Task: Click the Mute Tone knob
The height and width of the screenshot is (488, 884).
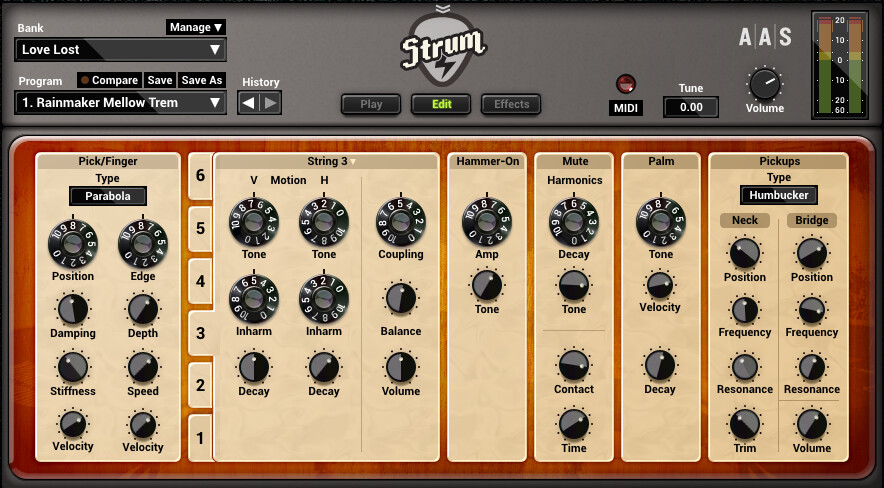Action: click(574, 285)
